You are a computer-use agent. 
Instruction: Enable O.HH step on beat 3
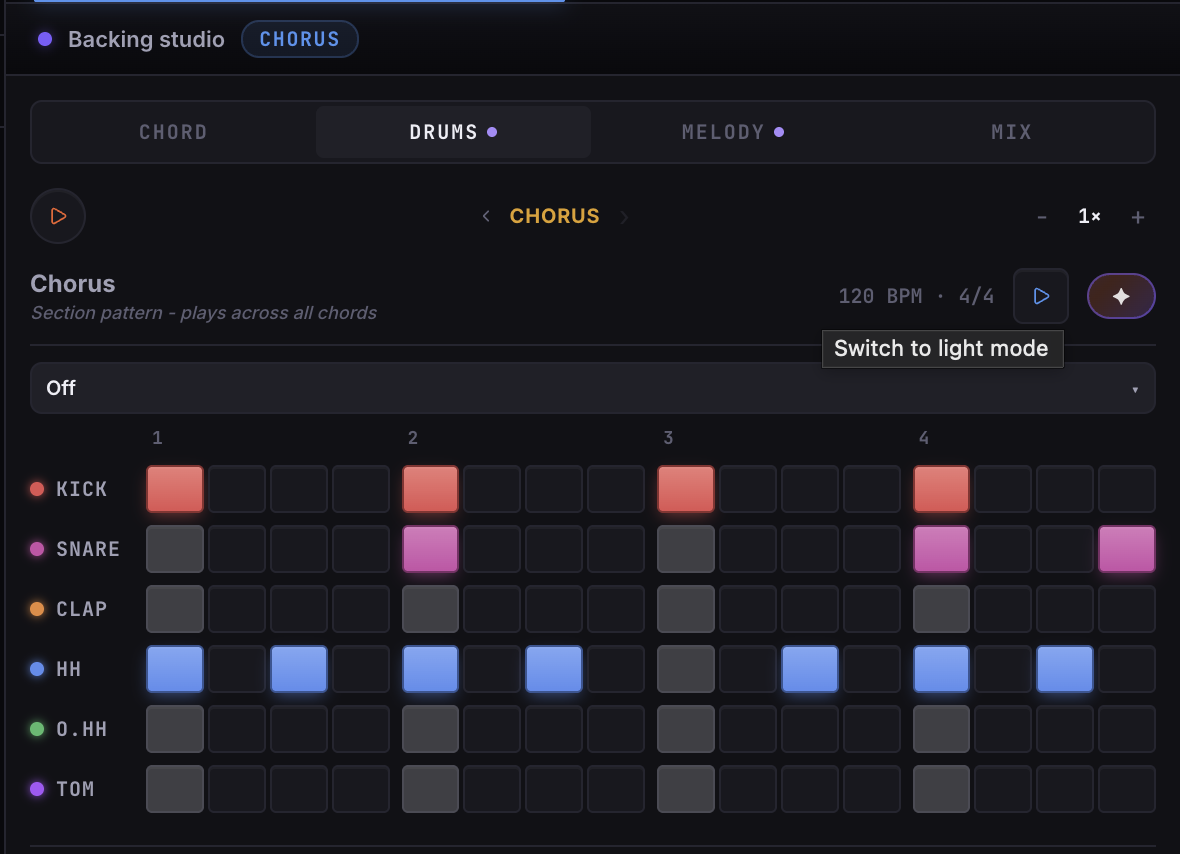point(686,729)
